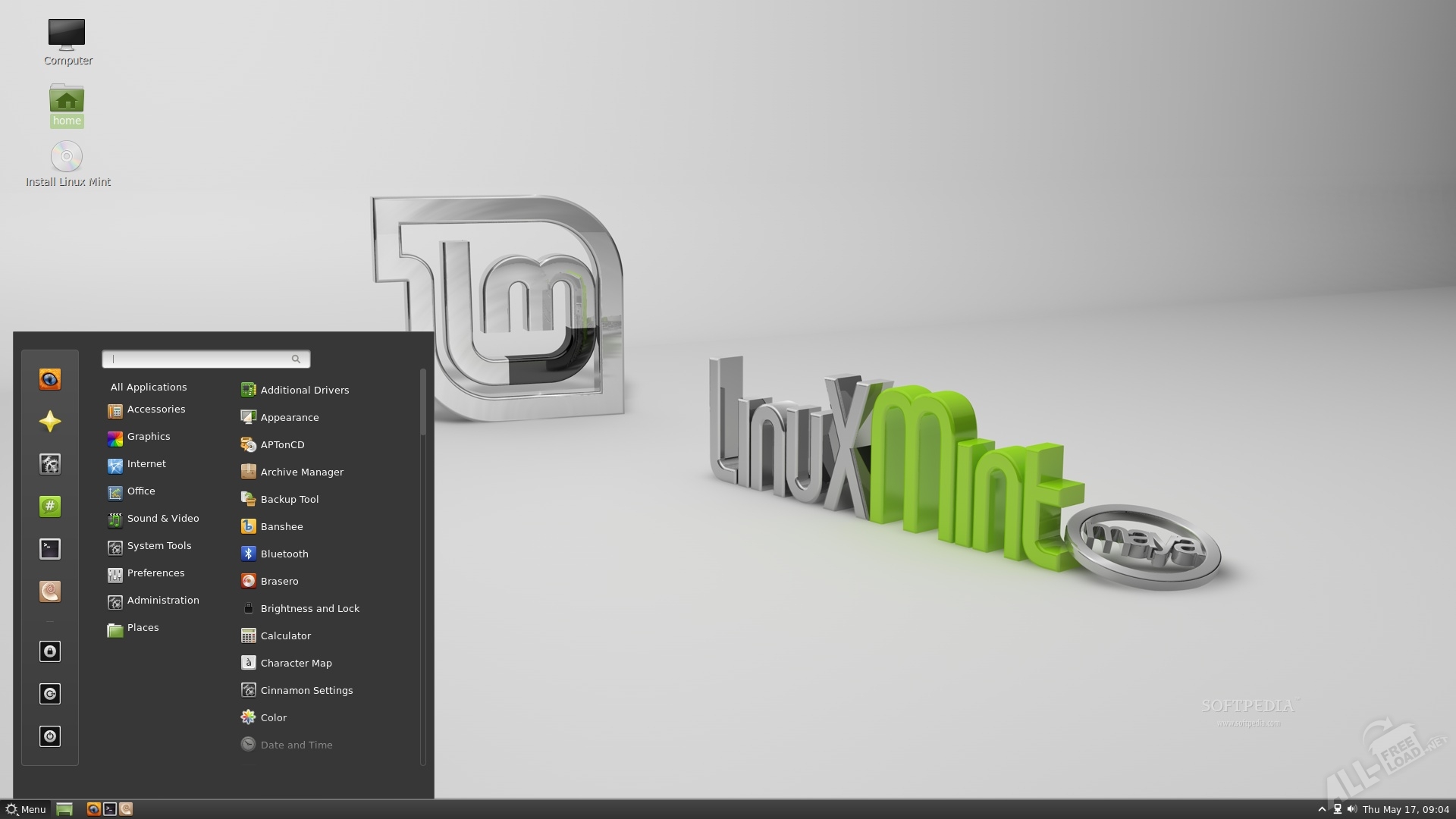Launch the Calculator entry
1456x819 pixels.
(285, 636)
